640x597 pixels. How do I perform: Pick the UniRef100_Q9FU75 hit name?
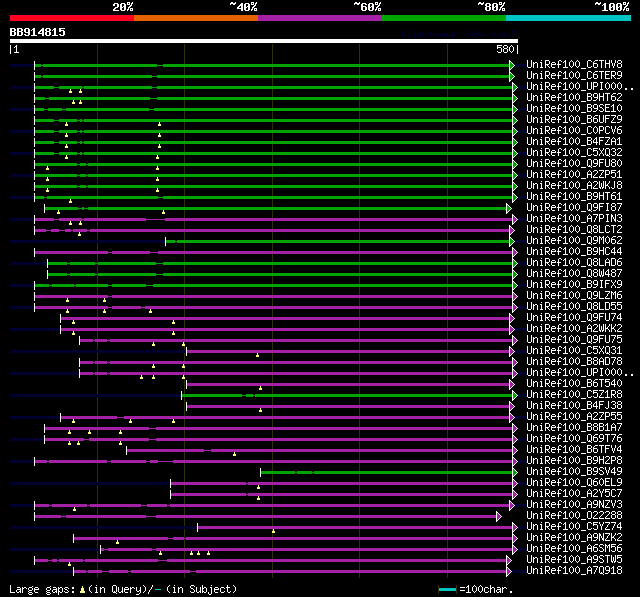(x=574, y=340)
